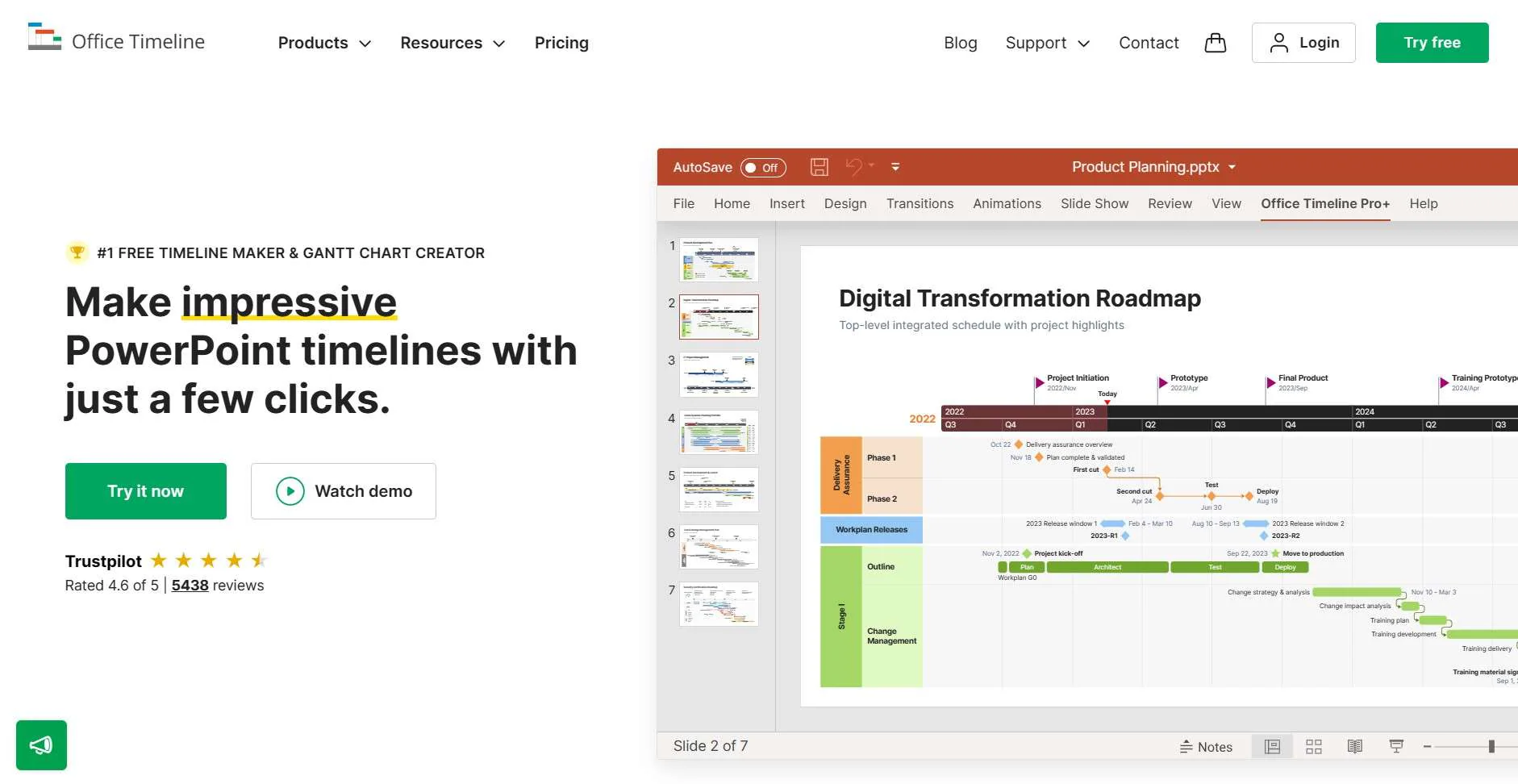Image resolution: width=1518 pixels, height=784 pixels.
Task: Open the Customize Quick Access Toolbar icon
Action: coord(895,167)
